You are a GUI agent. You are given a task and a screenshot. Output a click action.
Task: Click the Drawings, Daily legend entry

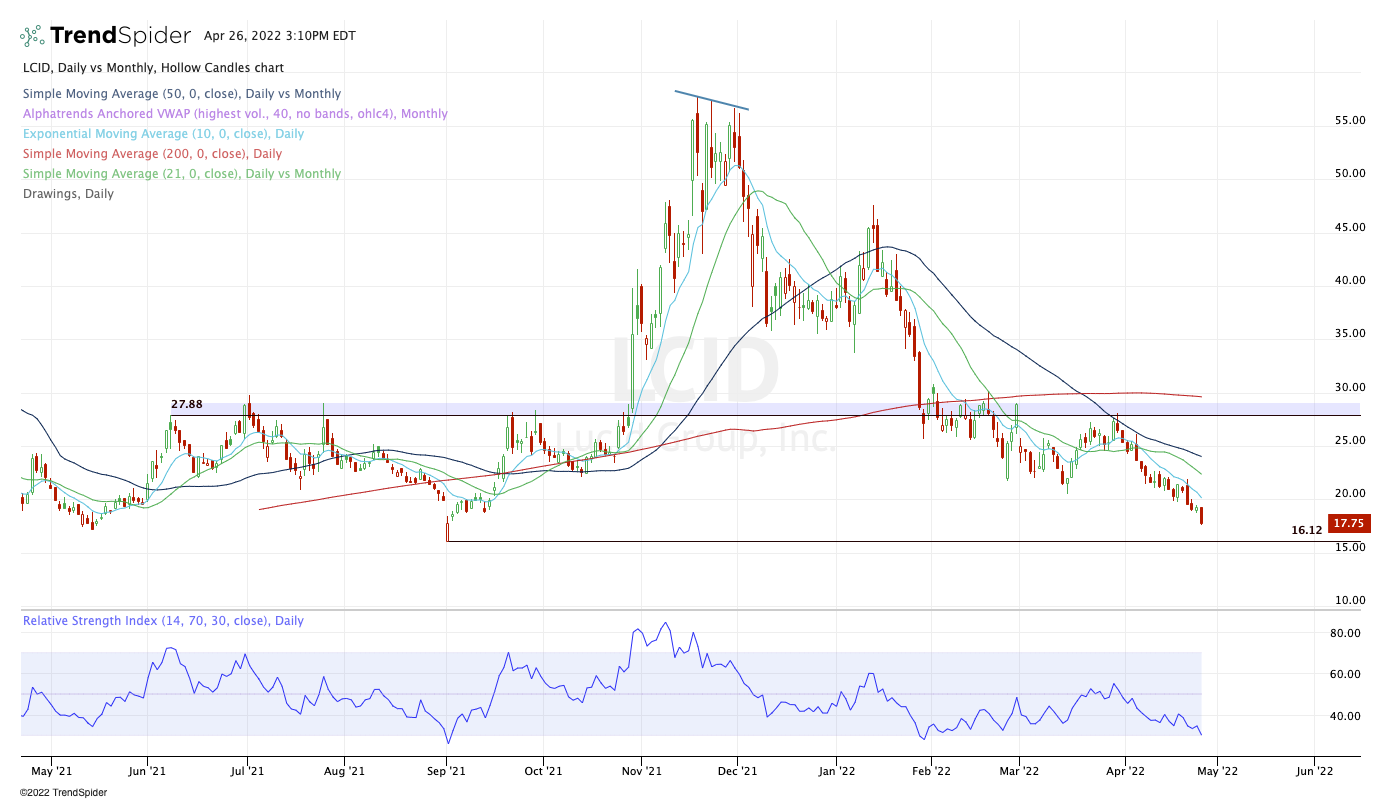[x=68, y=194]
